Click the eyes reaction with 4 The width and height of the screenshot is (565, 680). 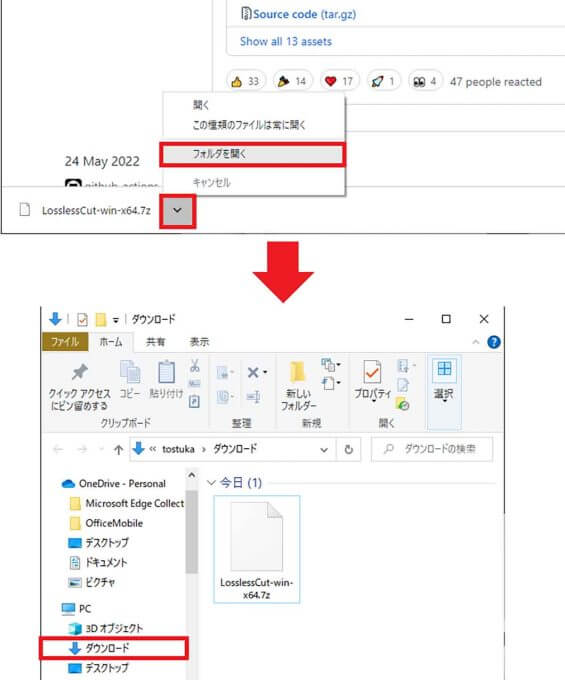click(x=425, y=81)
